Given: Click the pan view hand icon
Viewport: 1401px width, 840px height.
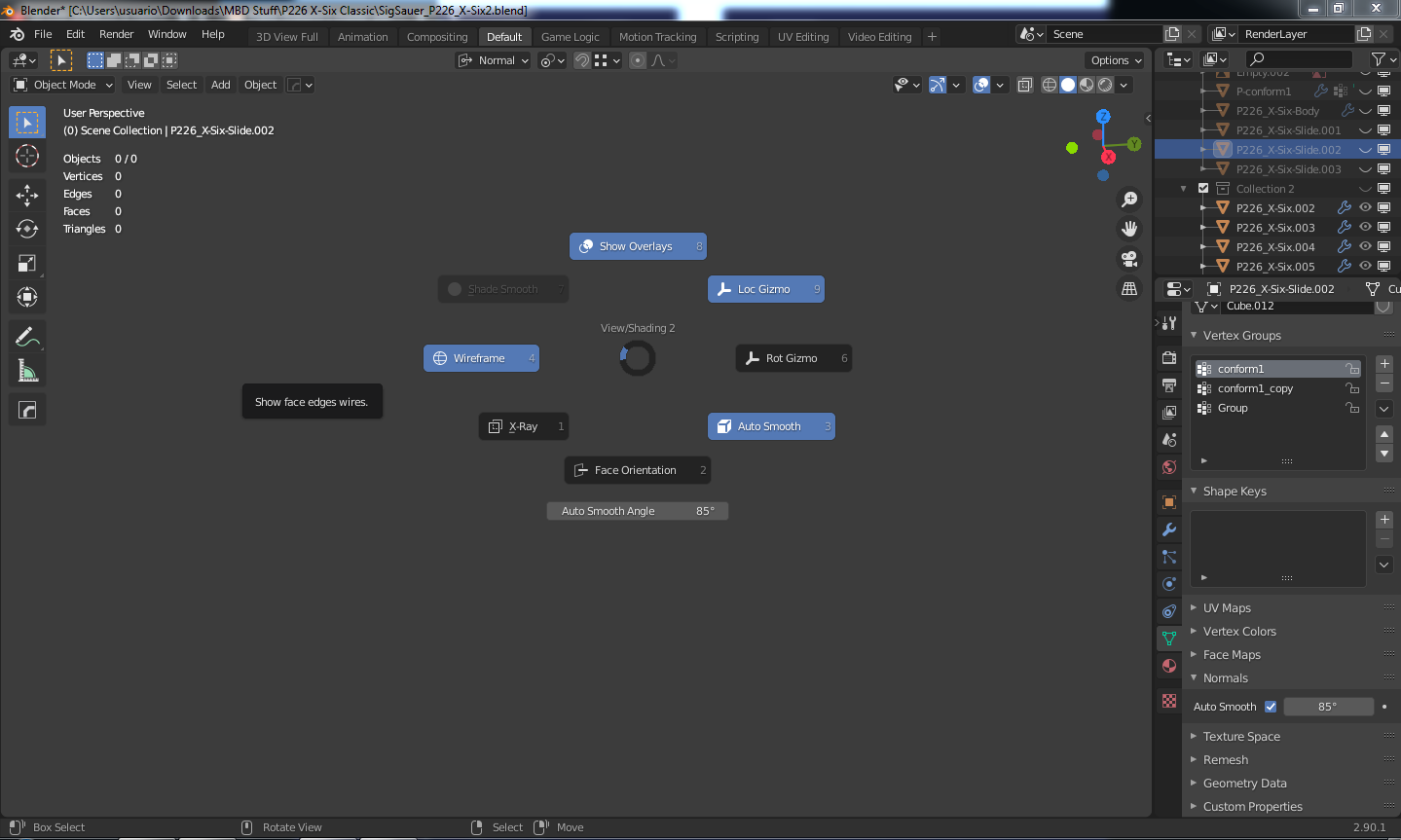Looking at the screenshot, I should (1129, 229).
